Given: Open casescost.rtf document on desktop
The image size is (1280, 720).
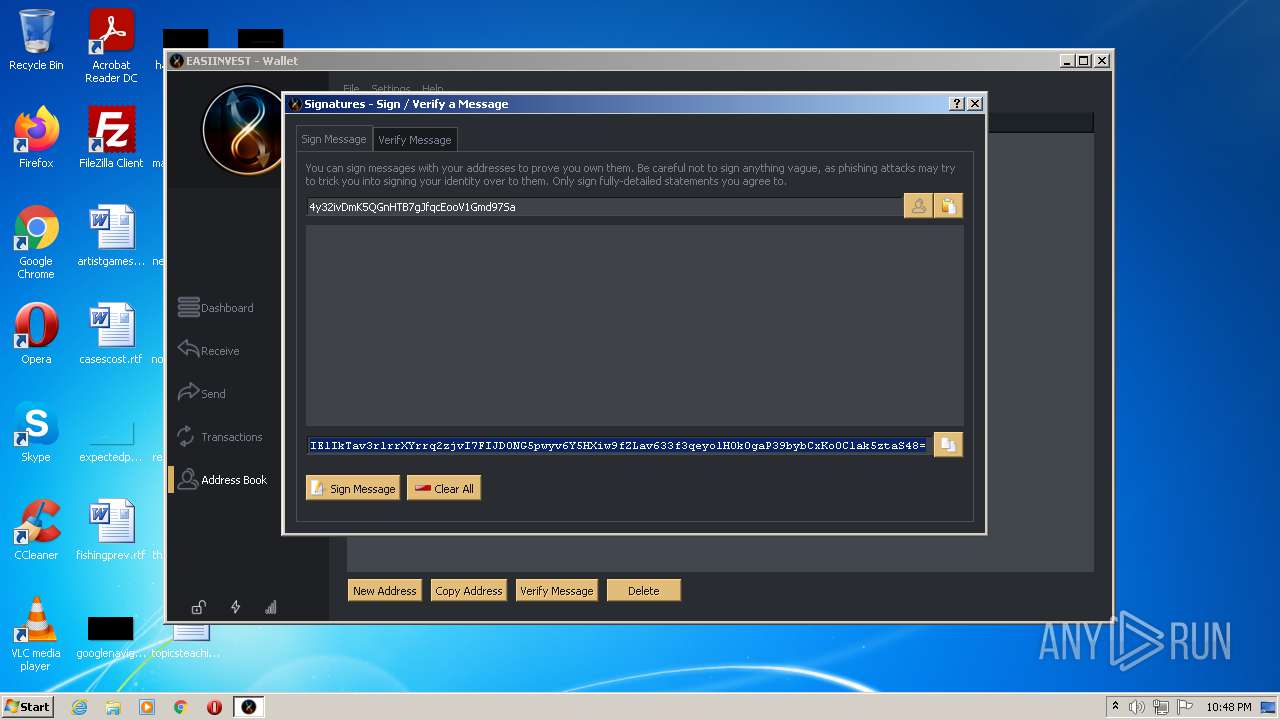Looking at the screenshot, I should click(111, 333).
